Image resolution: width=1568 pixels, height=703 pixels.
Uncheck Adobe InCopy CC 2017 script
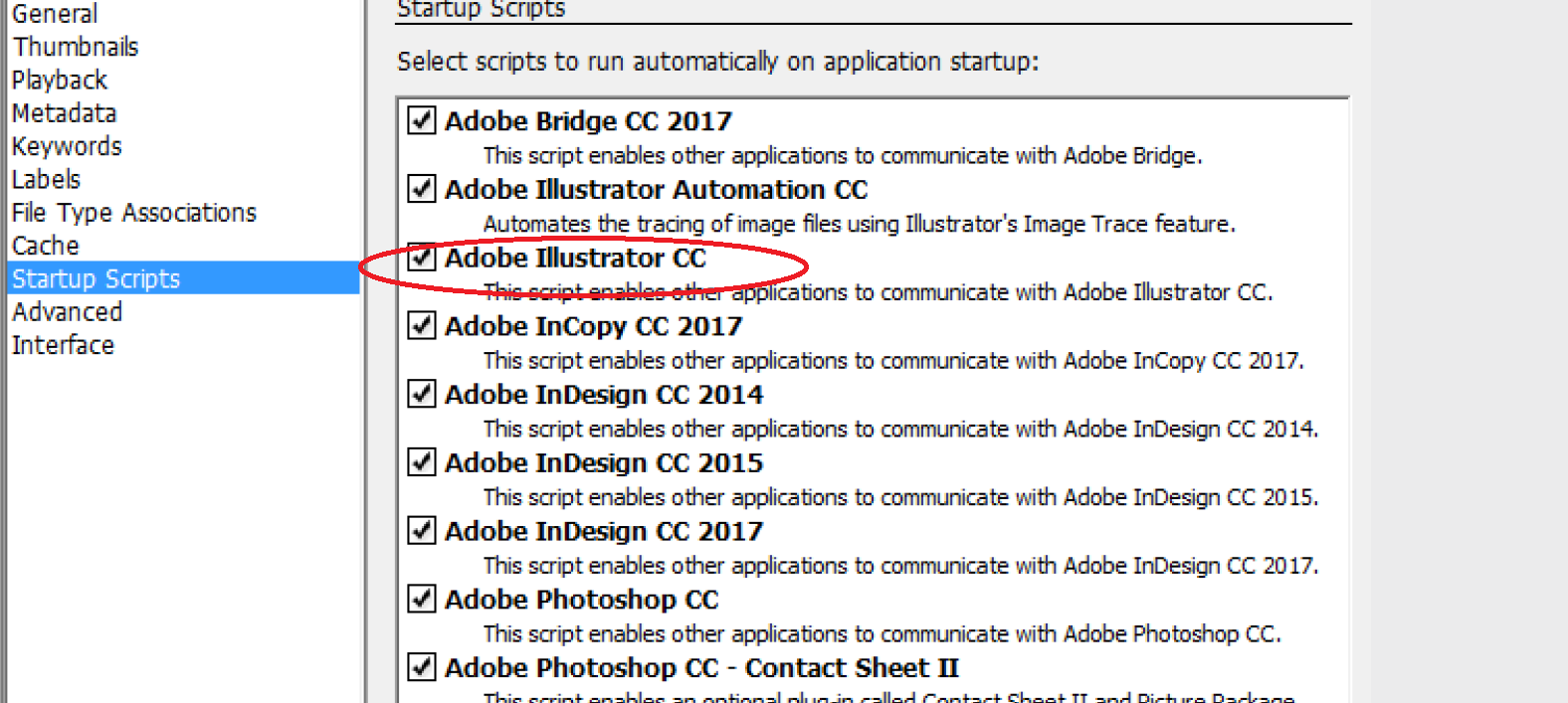422,325
